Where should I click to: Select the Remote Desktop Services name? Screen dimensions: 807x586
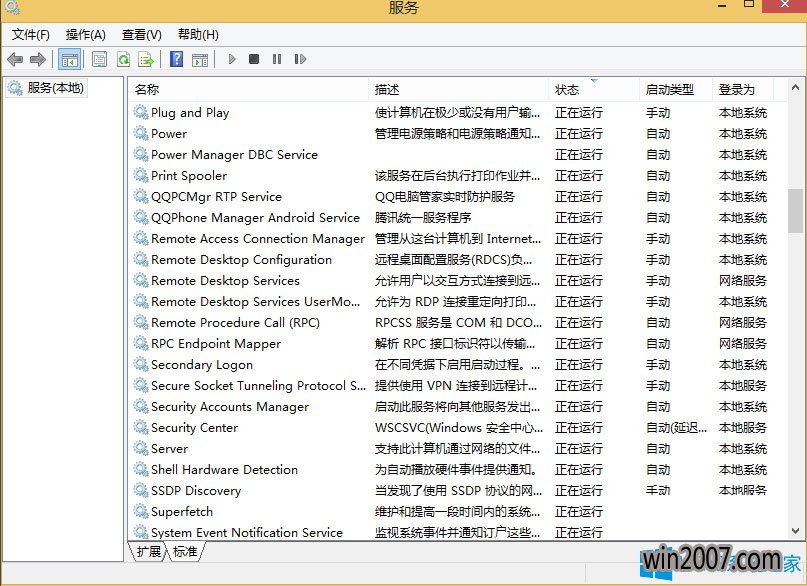(x=225, y=281)
